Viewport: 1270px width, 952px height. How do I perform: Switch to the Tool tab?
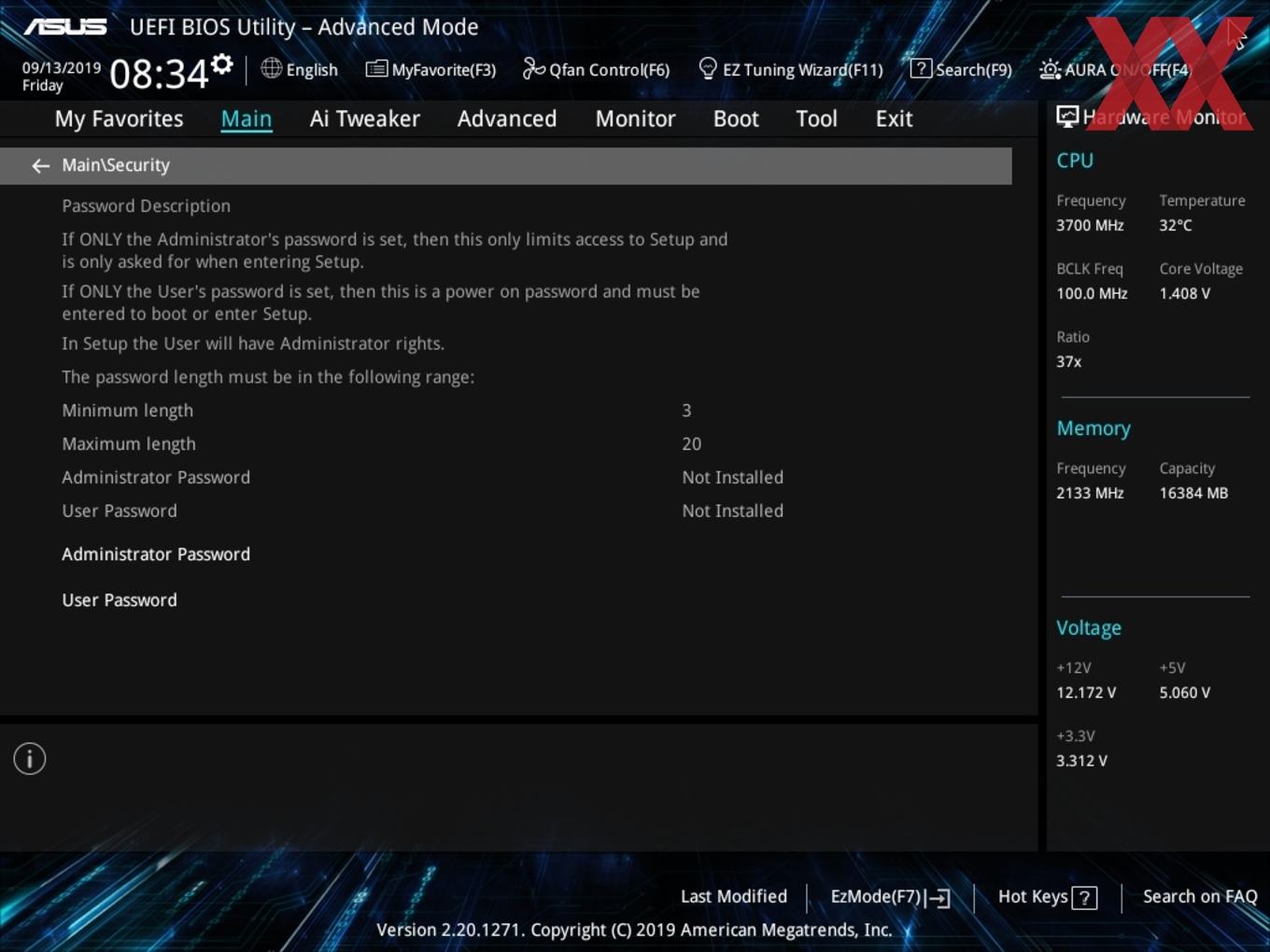coord(816,119)
